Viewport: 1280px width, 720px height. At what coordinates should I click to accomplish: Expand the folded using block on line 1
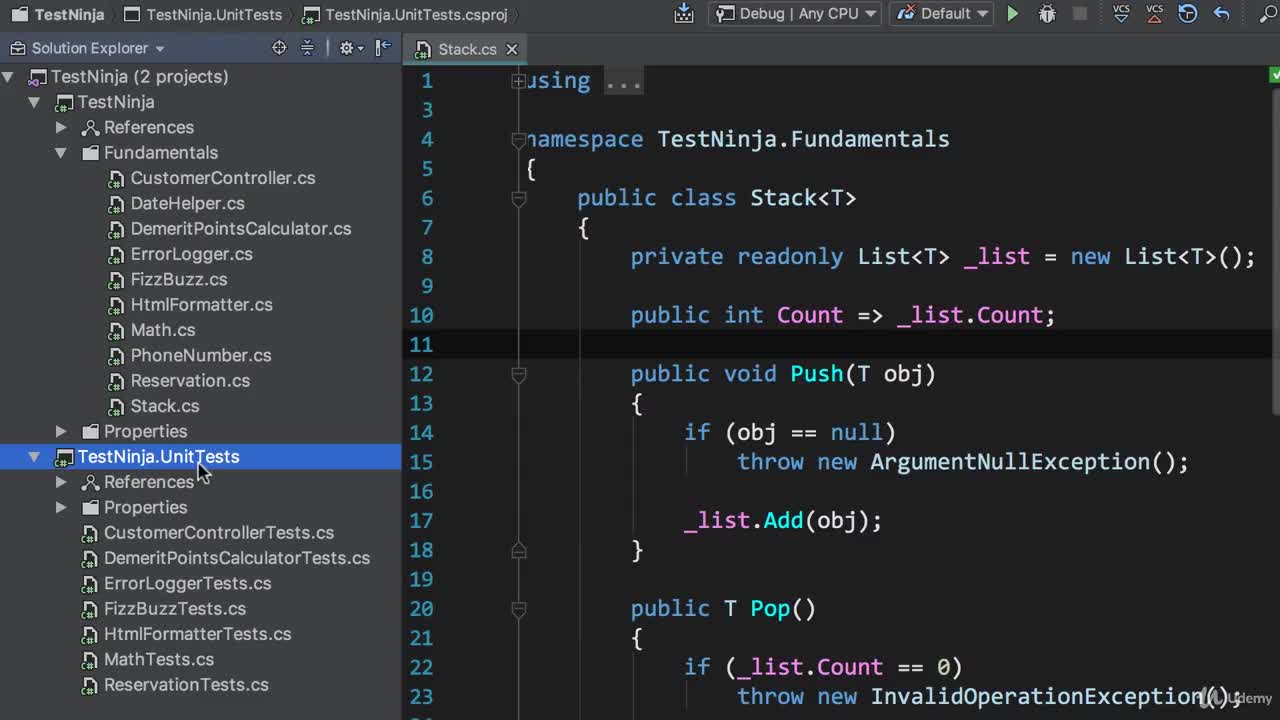coord(518,81)
